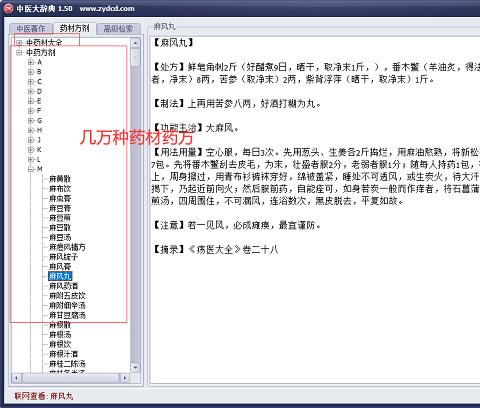480x408 pixels.
Task: Open the 麻布饮 entry
Action: (60, 189)
